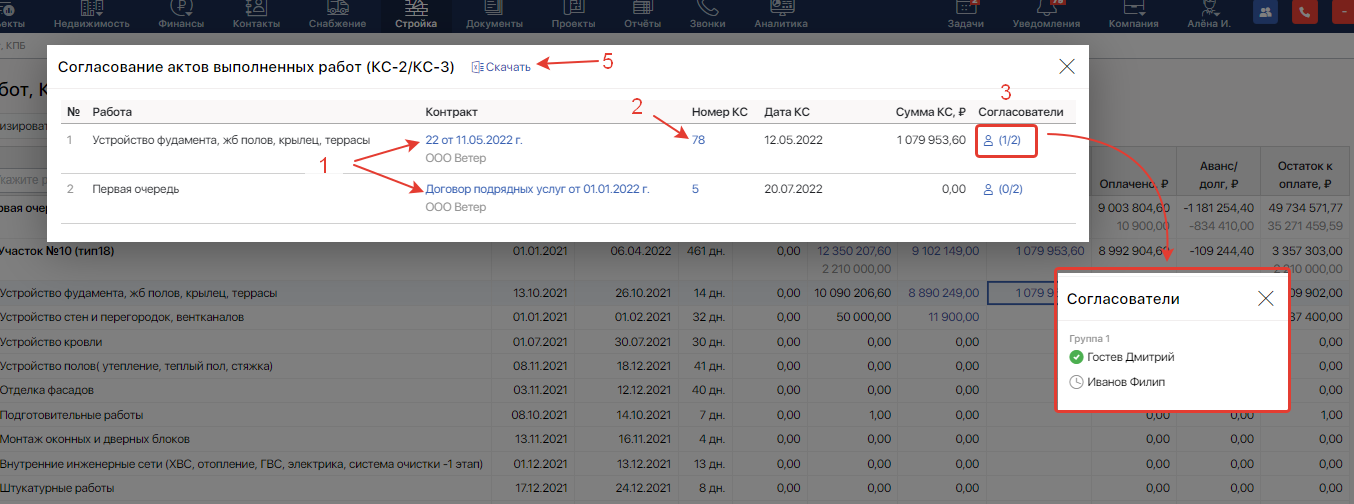Open KS number 78
This screenshot has height=504, width=1354.
[698, 140]
